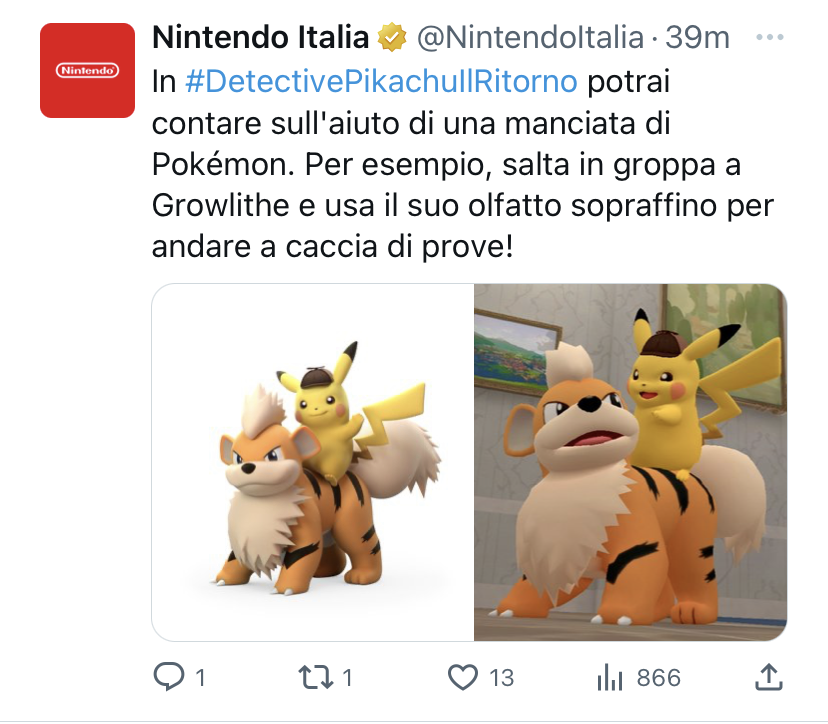Click the reply speech bubble icon

coord(168,677)
